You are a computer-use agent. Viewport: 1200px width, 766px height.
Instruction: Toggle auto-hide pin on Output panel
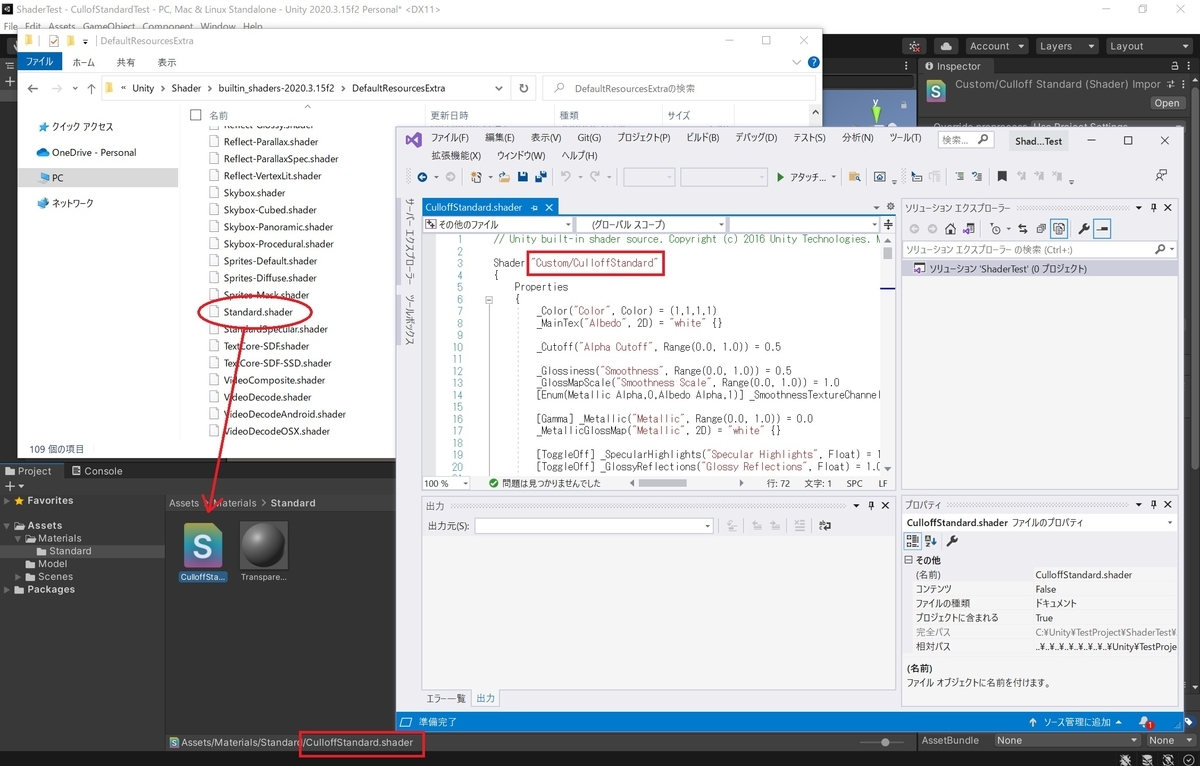point(871,506)
